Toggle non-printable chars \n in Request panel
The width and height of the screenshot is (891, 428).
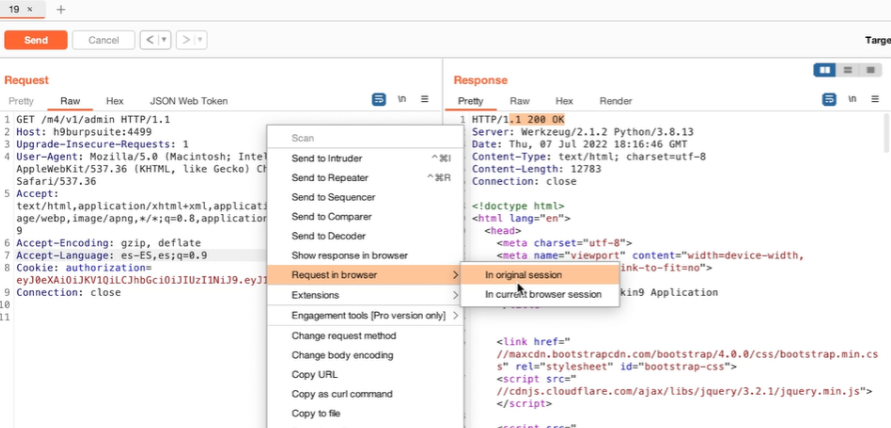[402, 99]
